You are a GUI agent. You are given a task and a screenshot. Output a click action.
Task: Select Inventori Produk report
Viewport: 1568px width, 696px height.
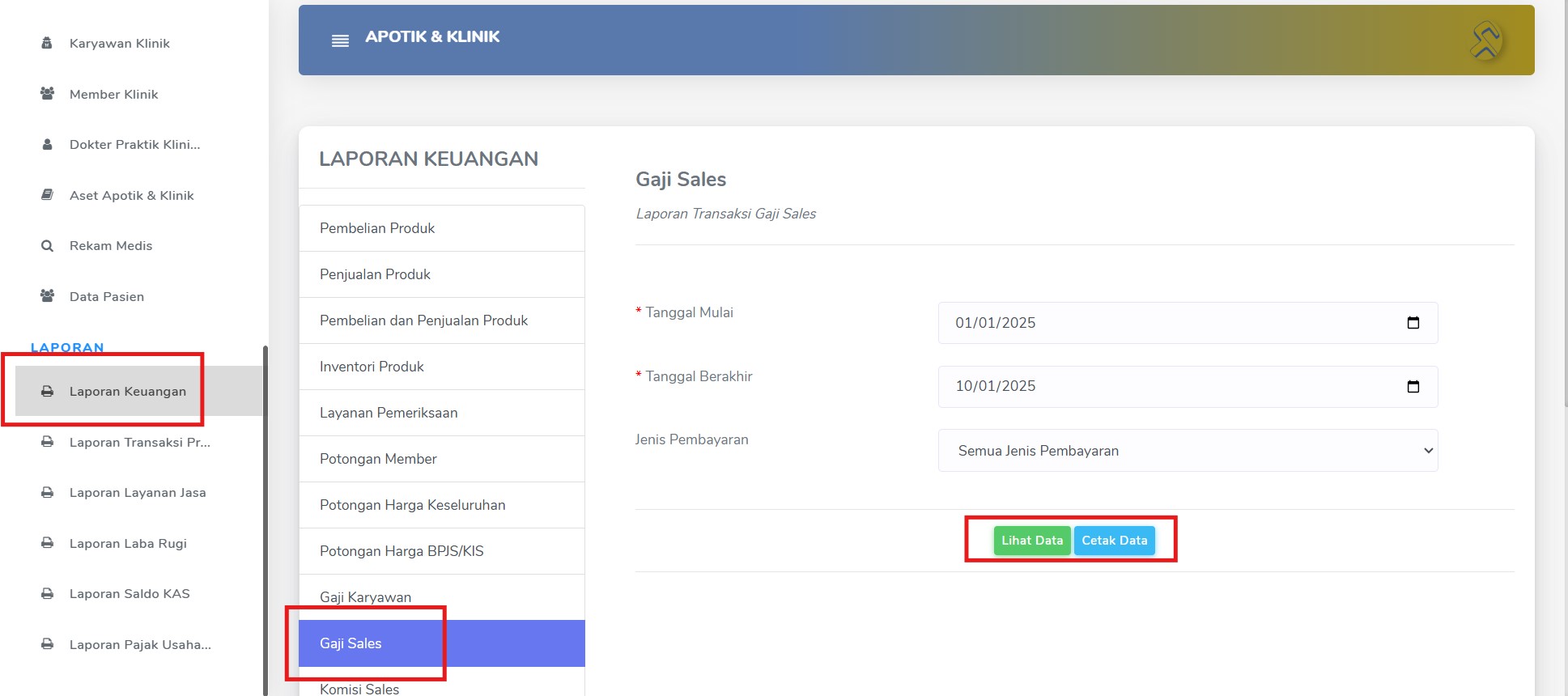click(442, 367)
